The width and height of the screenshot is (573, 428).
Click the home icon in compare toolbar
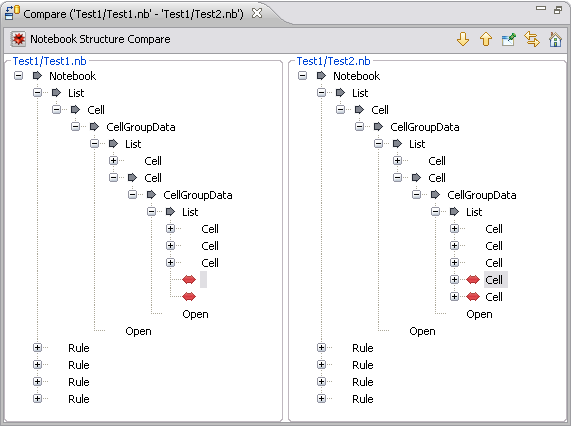555,39
